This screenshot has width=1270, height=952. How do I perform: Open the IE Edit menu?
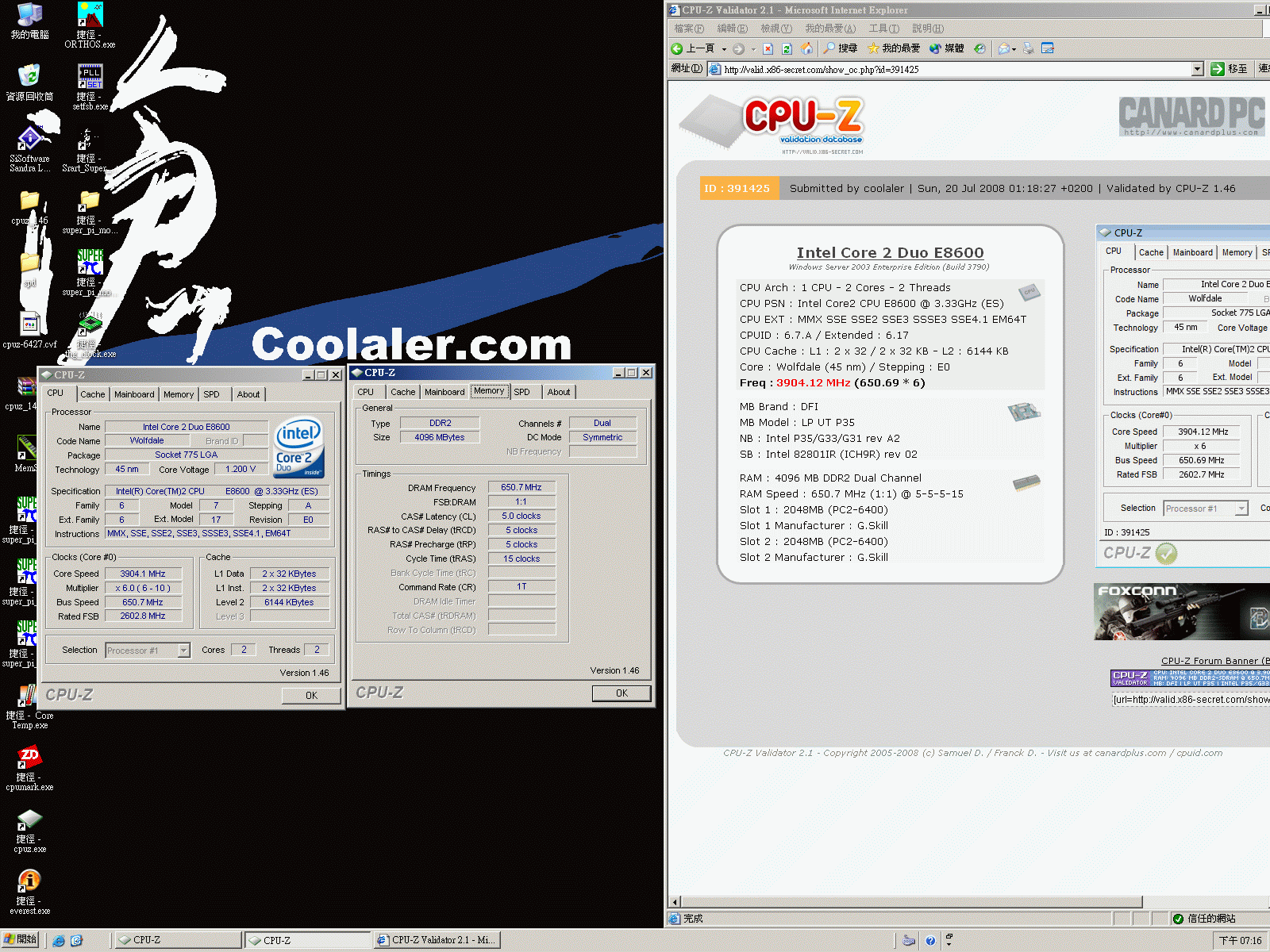point(732,29)
